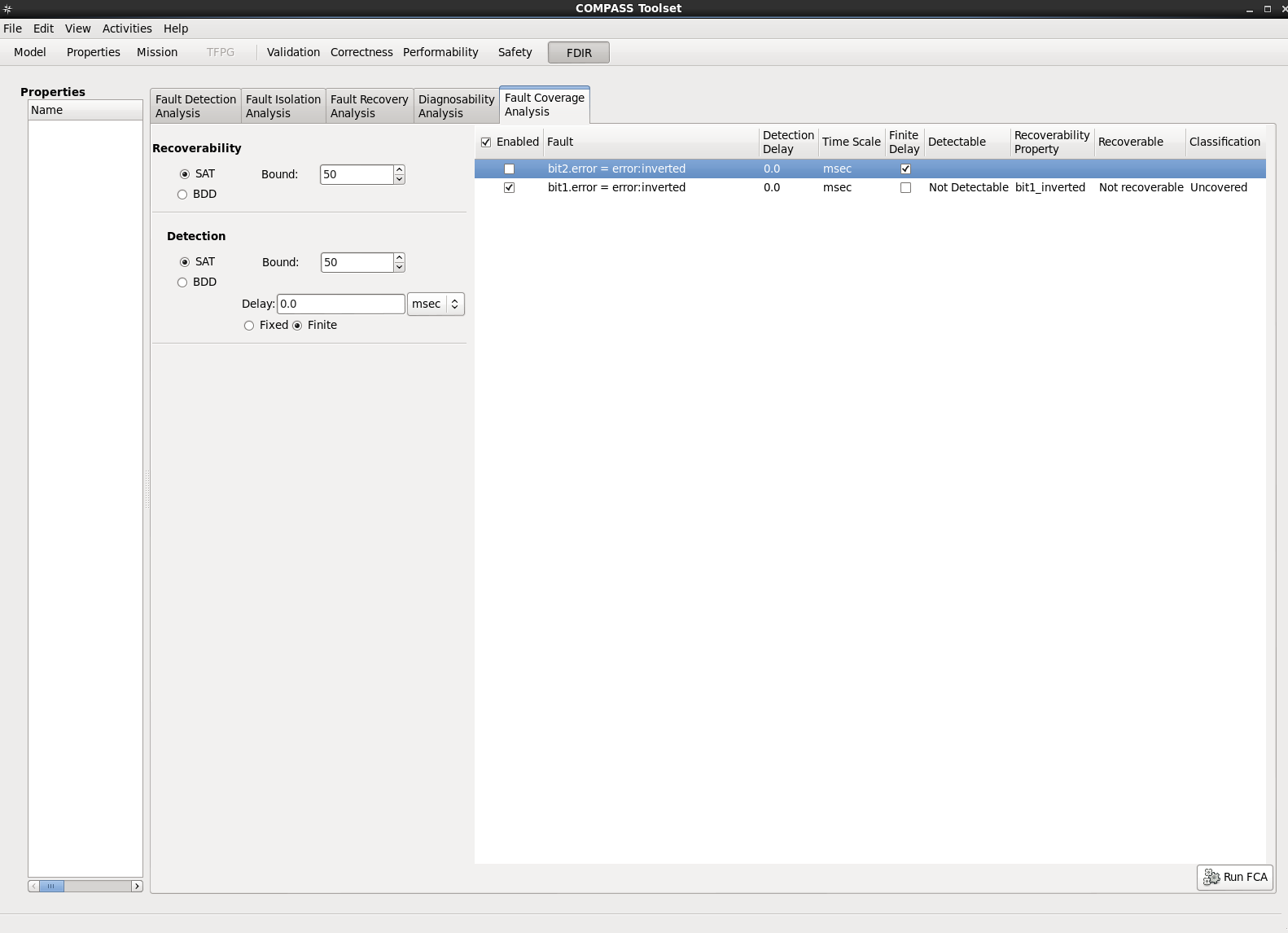Screen dimensions: 1288x933
Task: Open the Help menu
Action: pyautogui.click(x=176, y=28)
